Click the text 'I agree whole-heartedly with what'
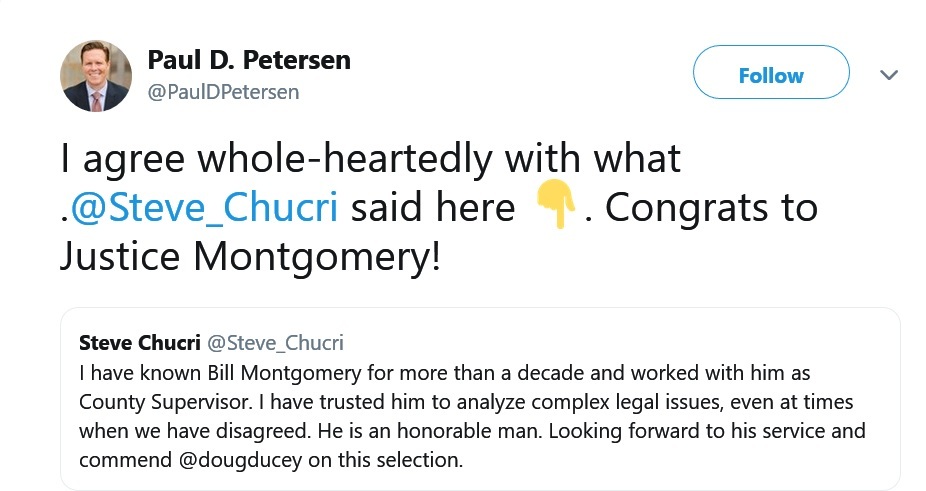Viewport: 926px width, 491px height. coord(370,159)
